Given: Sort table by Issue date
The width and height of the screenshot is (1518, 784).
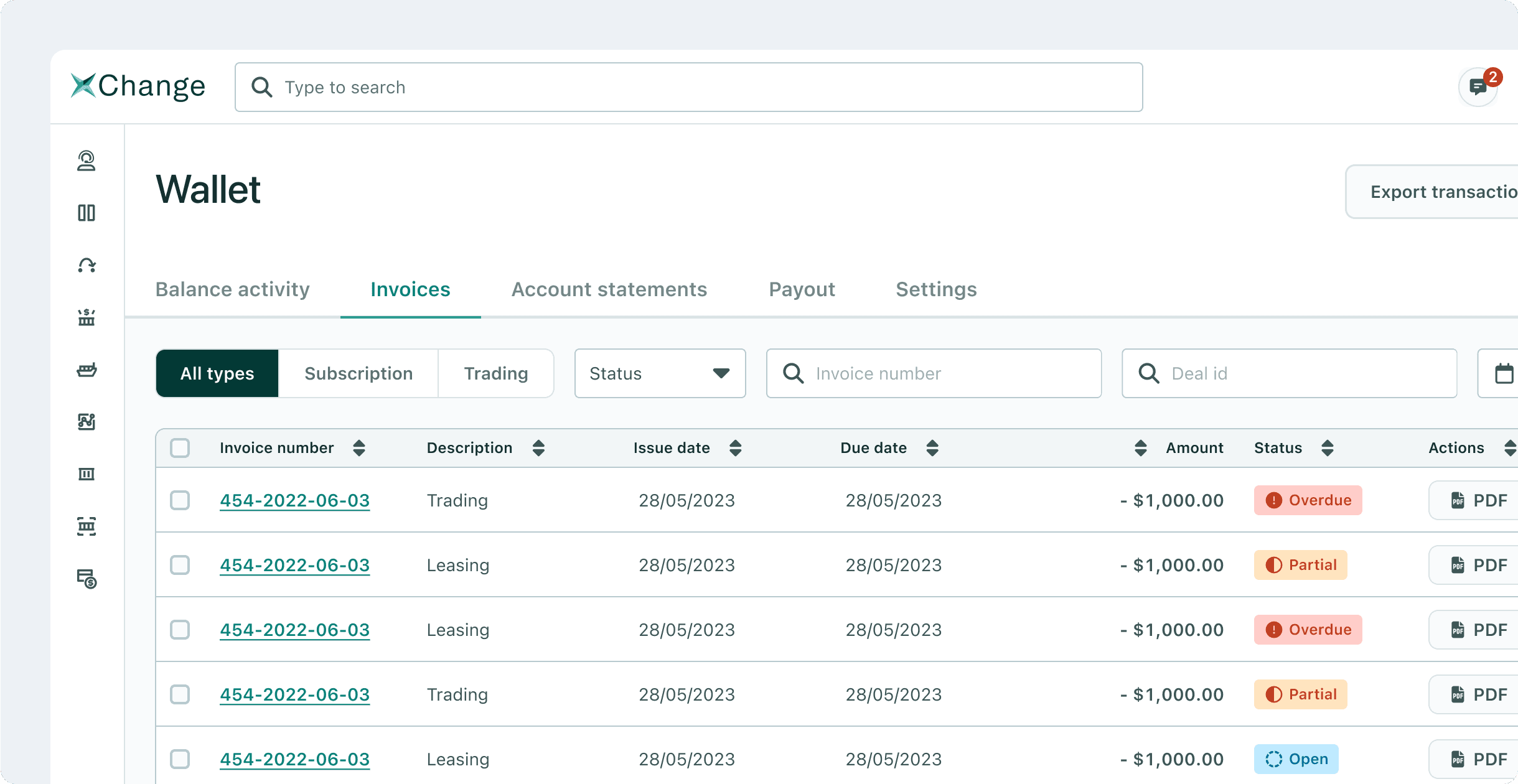Looking at the screenshot, I should 735,448.
